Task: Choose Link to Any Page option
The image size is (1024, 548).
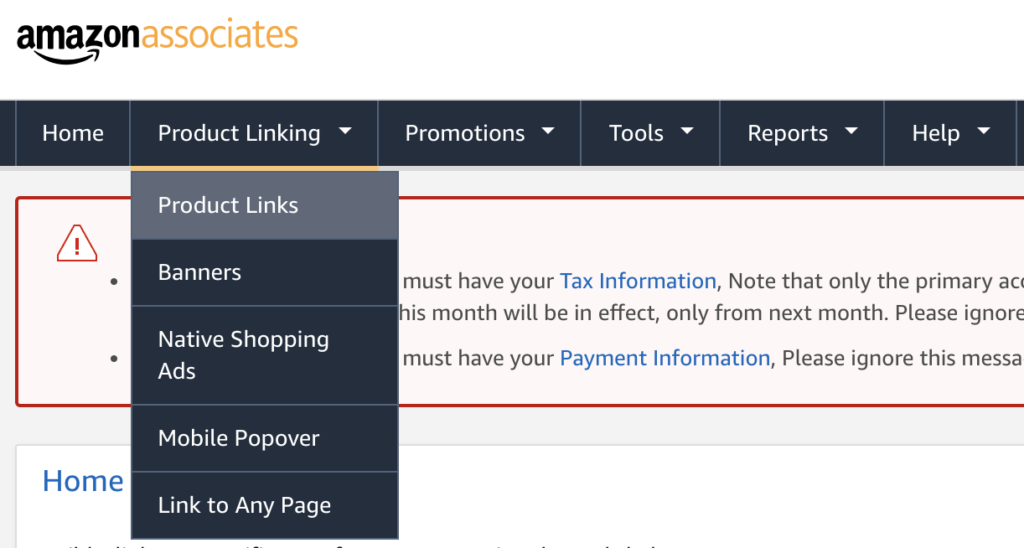Action: point(264,505)
